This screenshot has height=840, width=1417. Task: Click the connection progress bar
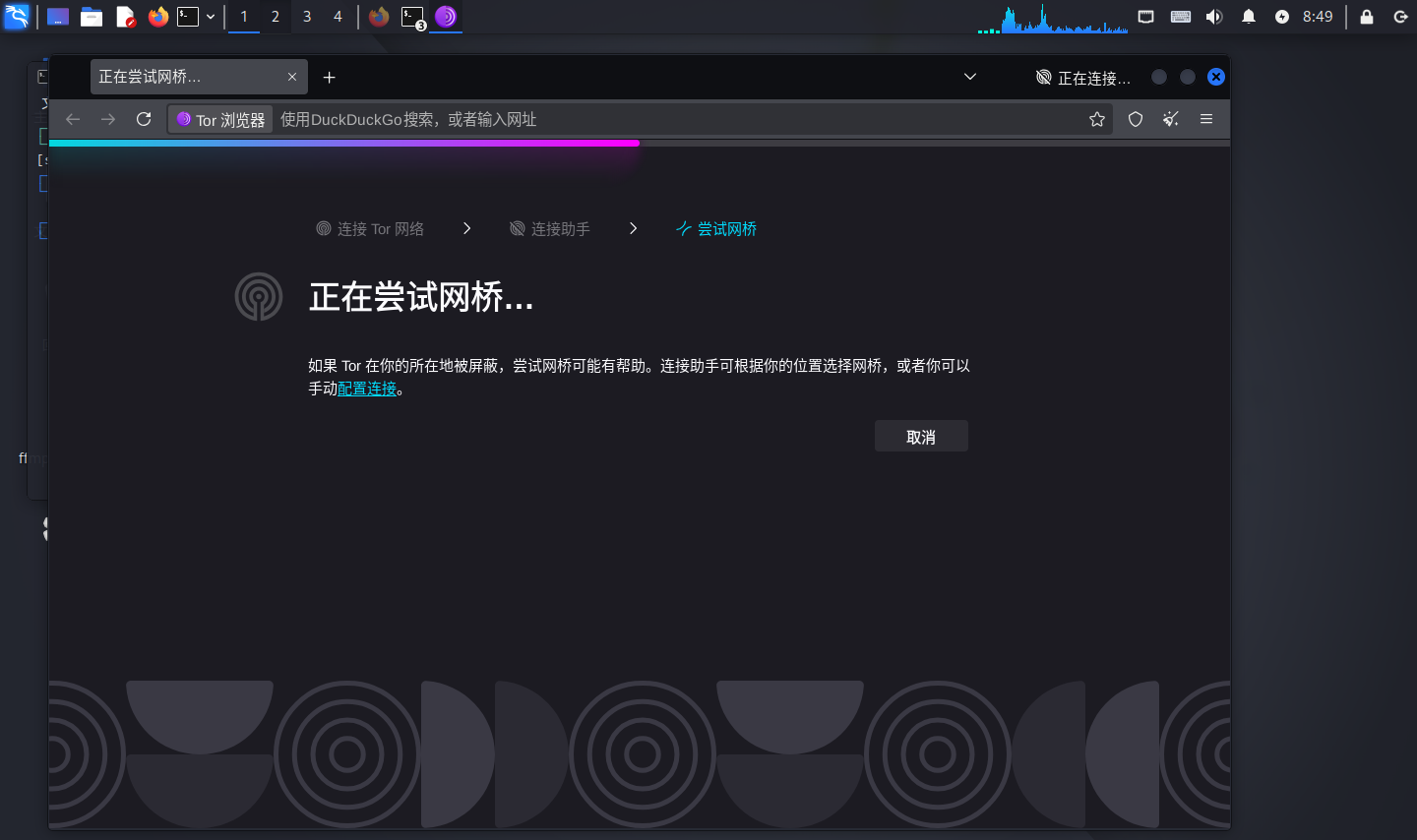[x=344, y=143]
